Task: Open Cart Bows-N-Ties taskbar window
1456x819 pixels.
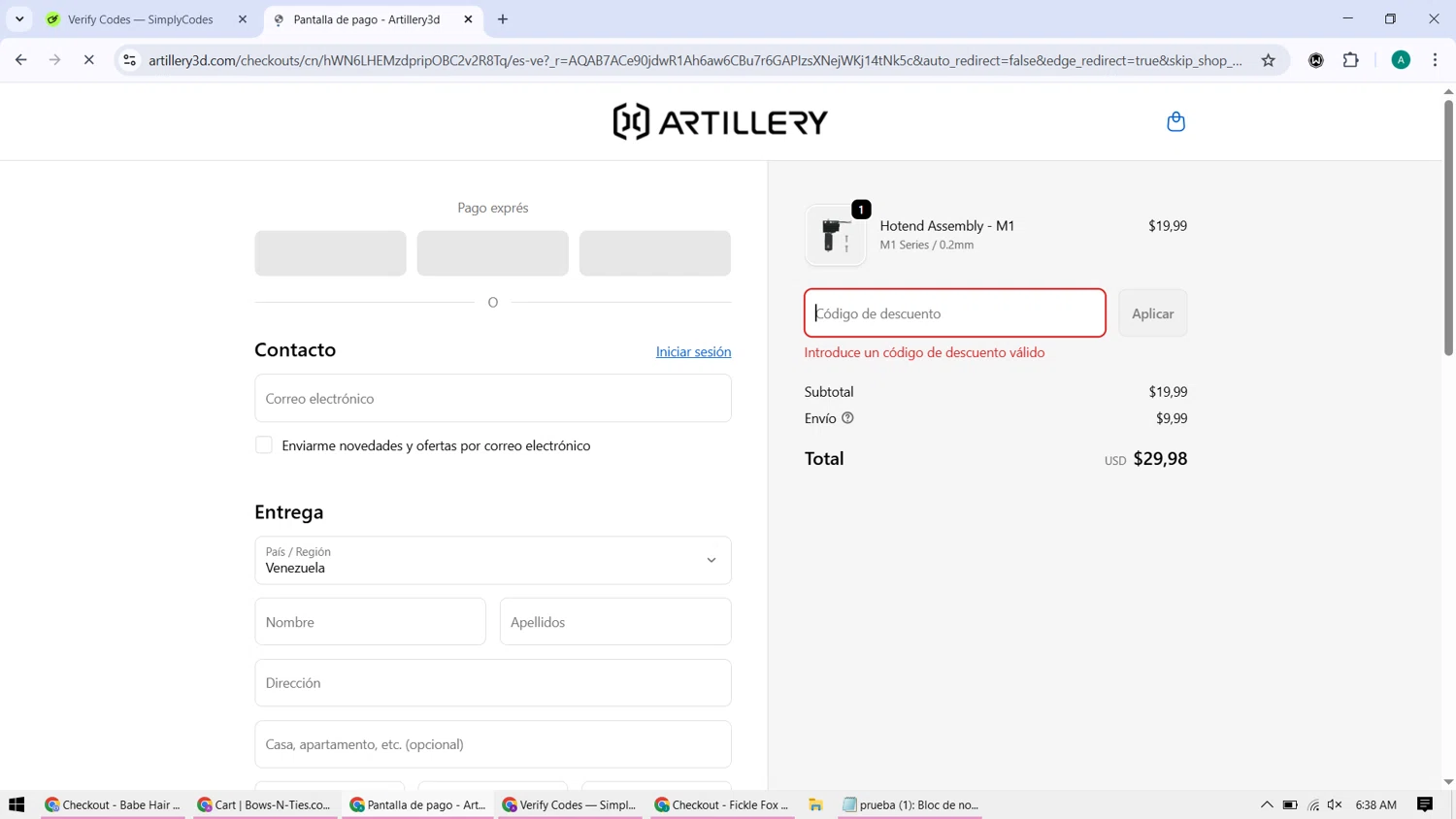Action: (x=266, y=804)
